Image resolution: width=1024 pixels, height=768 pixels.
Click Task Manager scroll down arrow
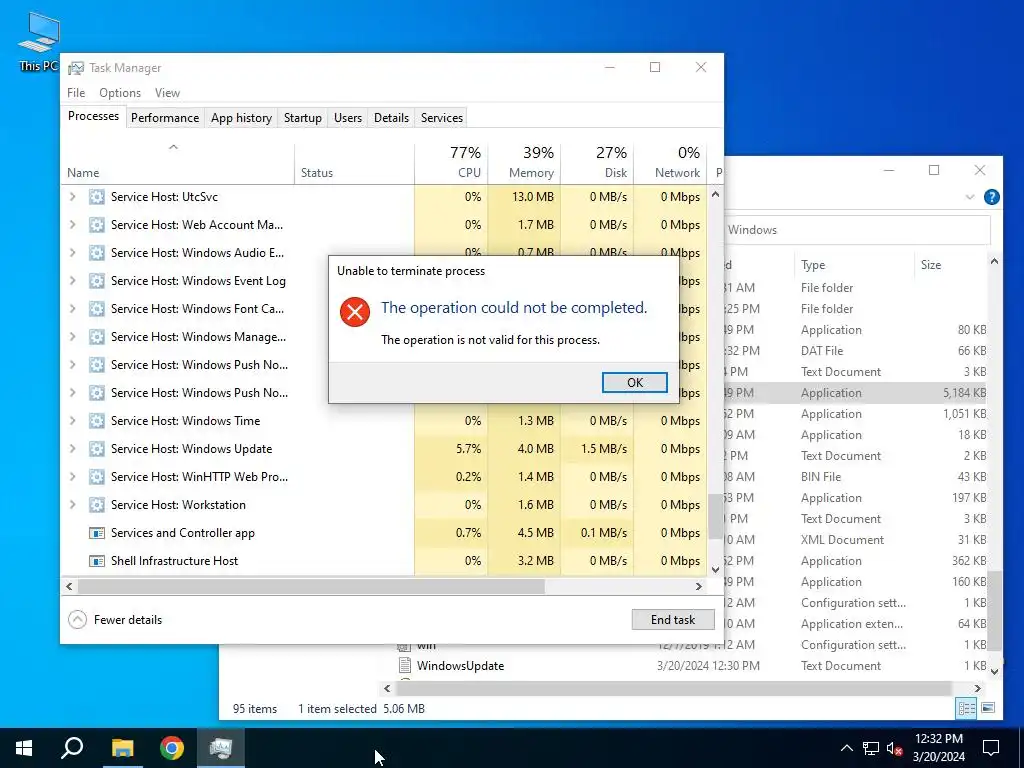pos(715,569)
